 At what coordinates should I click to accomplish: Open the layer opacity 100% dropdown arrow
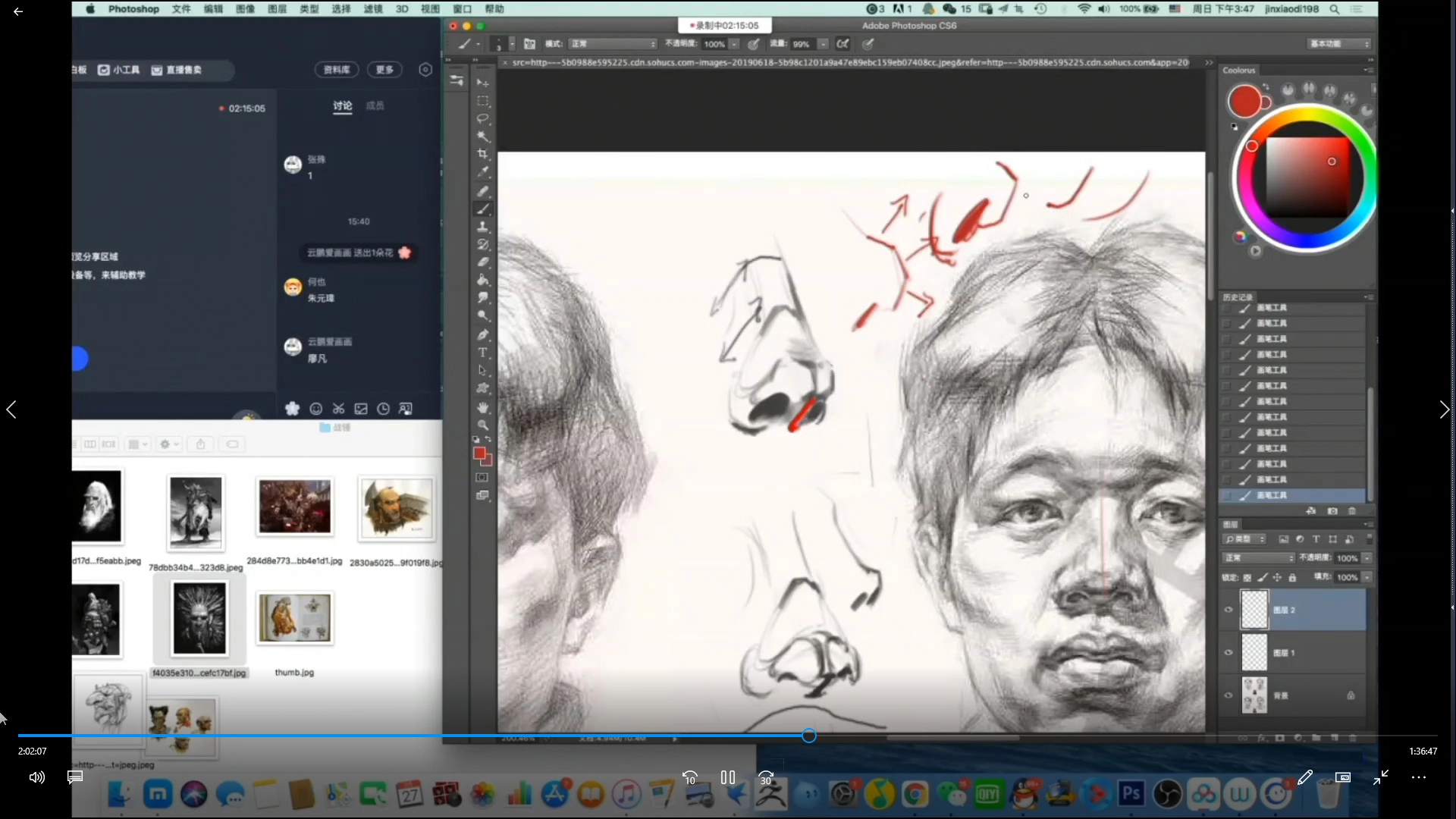point(1367,558)
